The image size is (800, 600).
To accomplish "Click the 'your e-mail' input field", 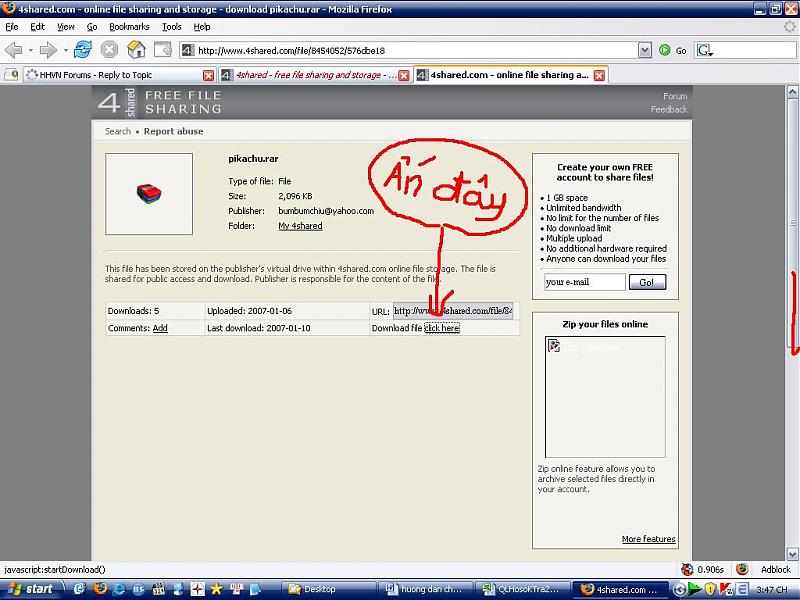I will click(x=585, y=282).
